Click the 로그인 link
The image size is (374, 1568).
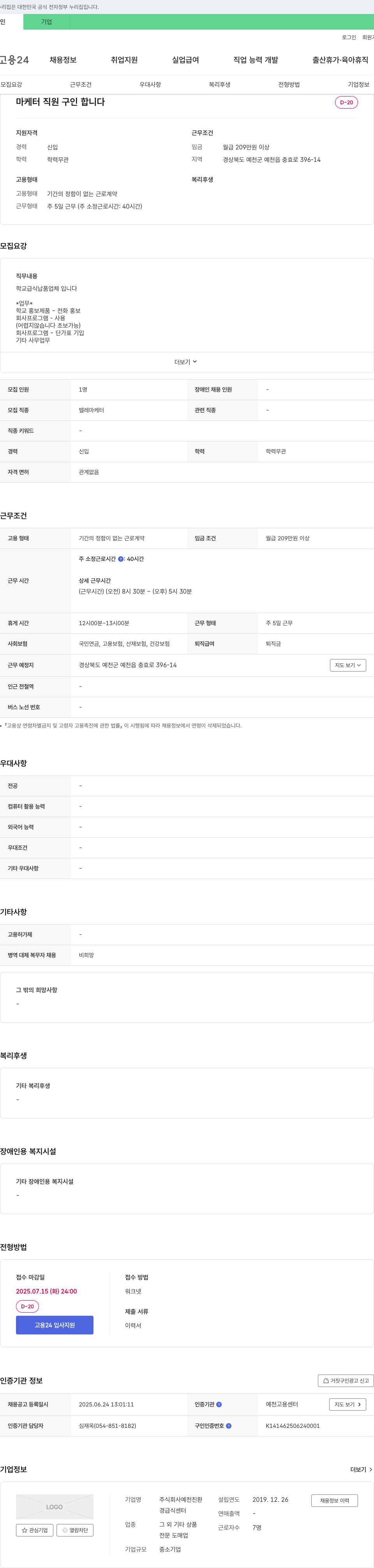click(x=349, y=37)
